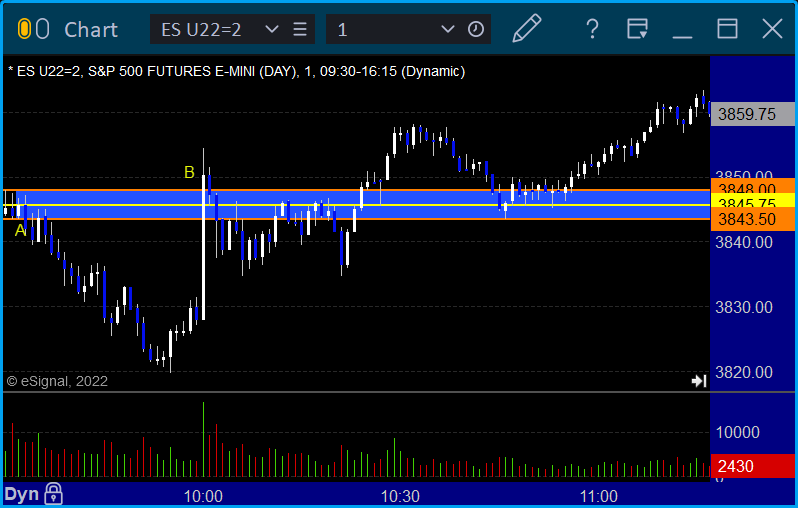Click the 3840.00 price axis label
The height and width of the screenshot is (508, 798).
[744, 242]
